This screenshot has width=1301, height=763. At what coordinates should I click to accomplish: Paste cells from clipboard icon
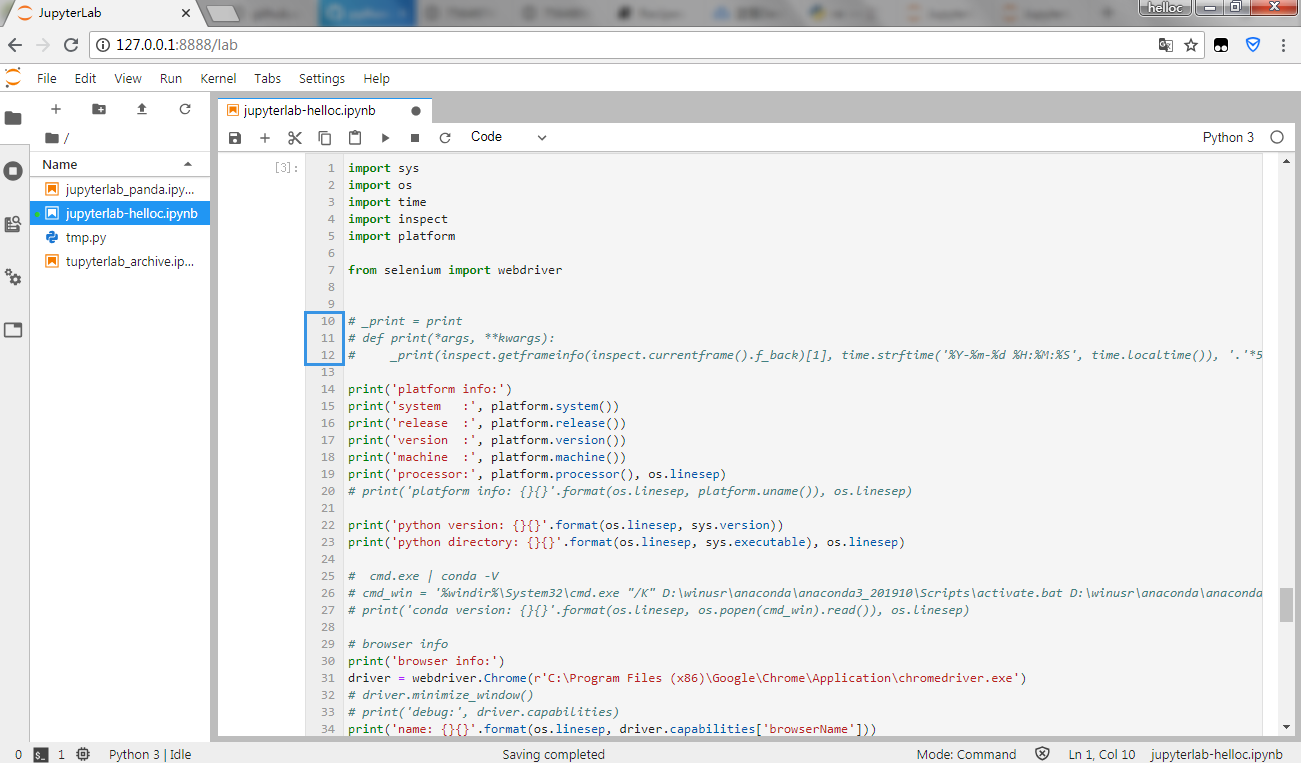355,138
